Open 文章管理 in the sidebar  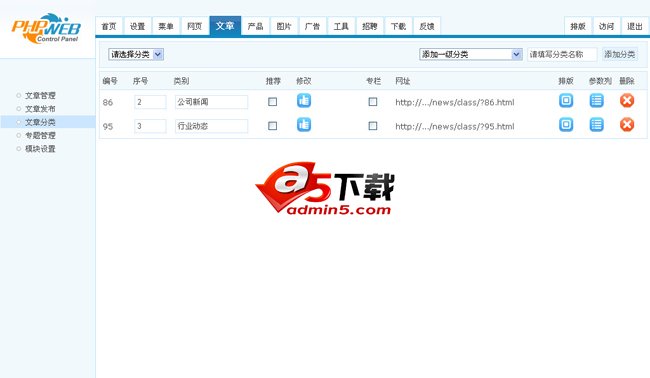(40, 96)
